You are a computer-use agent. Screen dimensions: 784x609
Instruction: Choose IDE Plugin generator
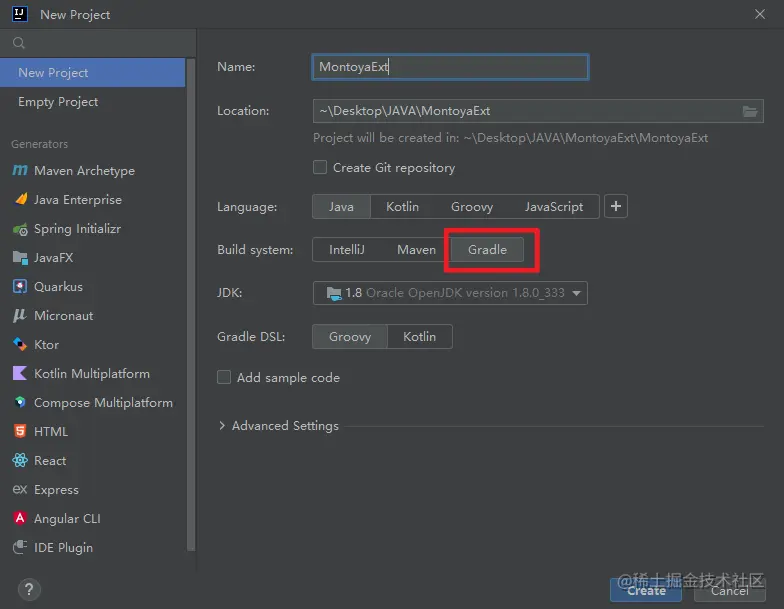(92, 548)
